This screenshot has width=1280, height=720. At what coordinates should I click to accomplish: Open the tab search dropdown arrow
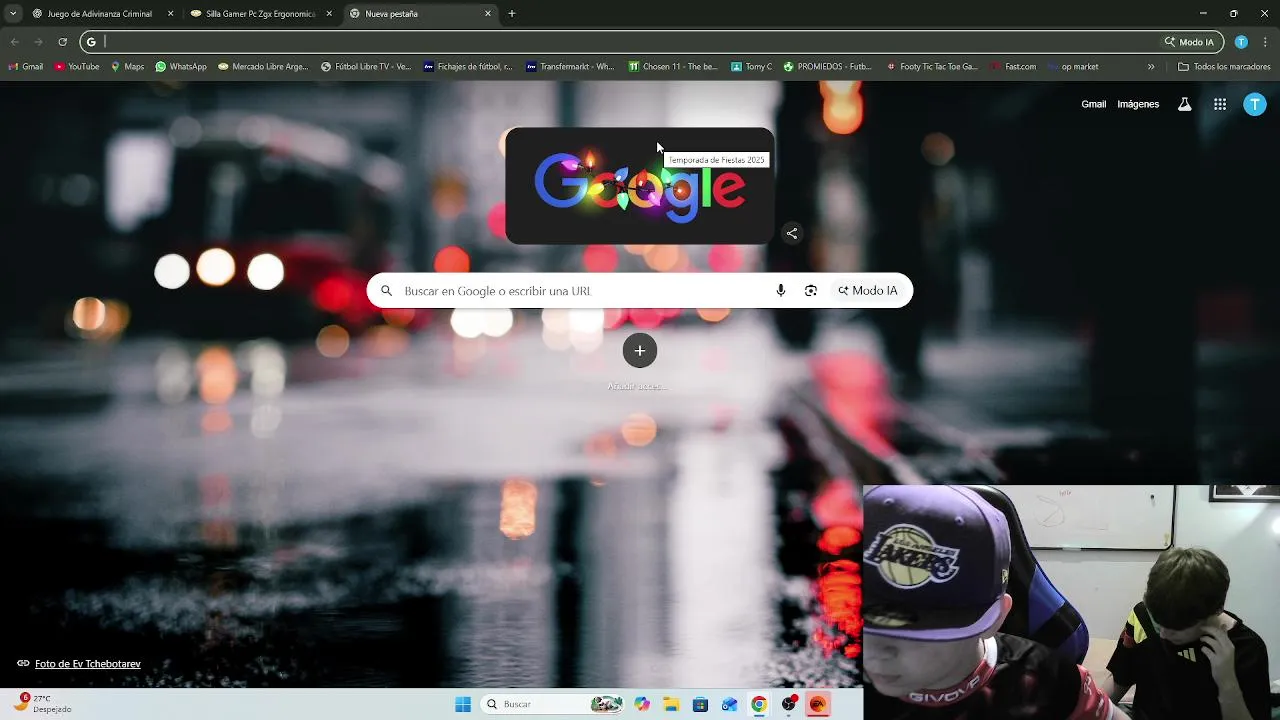pos(13,14)
